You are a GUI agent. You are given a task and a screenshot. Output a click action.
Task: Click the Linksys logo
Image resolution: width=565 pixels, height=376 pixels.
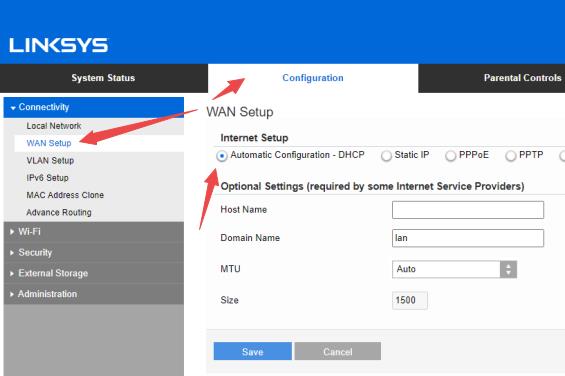(58, 45)
